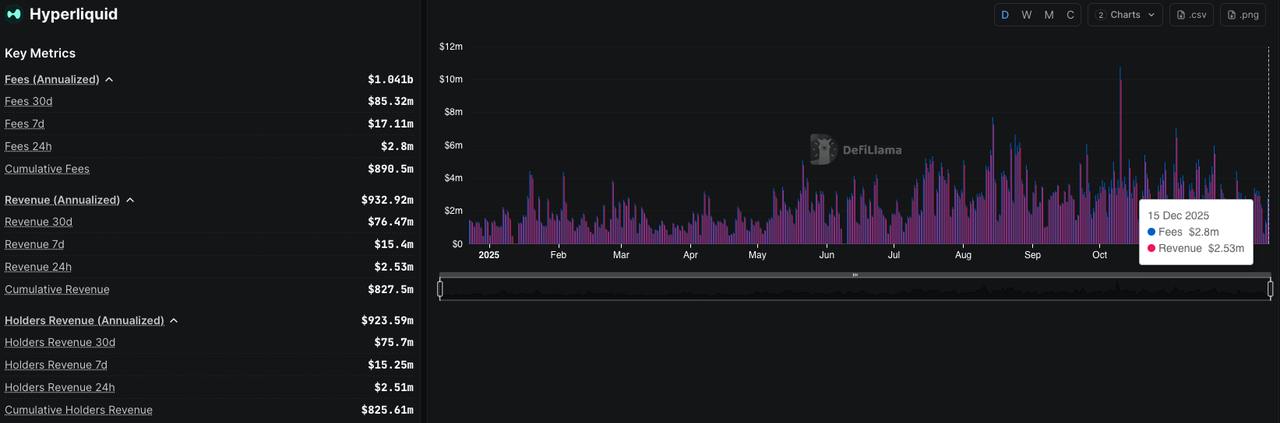This screenshot has width=1280, height=423.
Task: Click the $932.92m annualized revenue value
Action: click(387, 200)
